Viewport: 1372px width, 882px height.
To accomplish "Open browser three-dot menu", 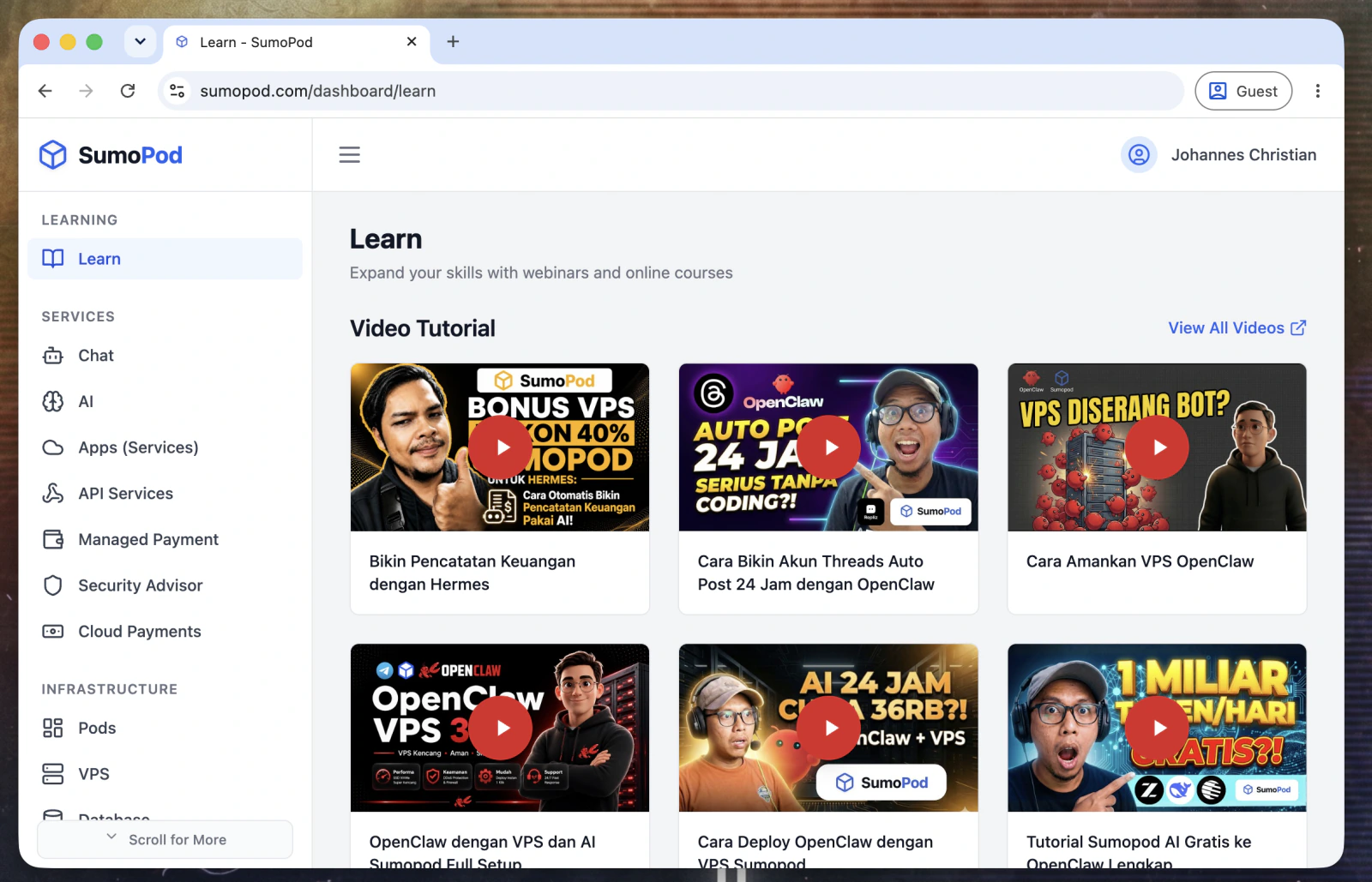I will coord(1318,91).
